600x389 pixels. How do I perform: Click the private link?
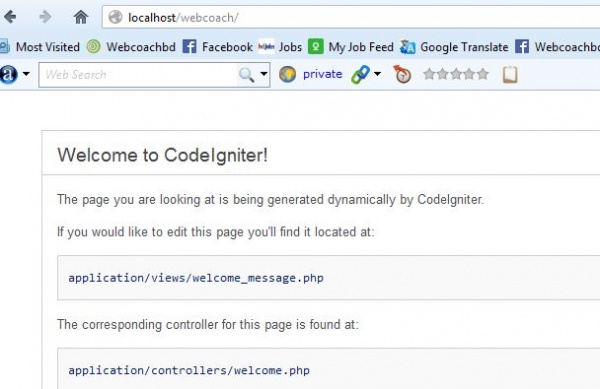click(x=322, y=74)
